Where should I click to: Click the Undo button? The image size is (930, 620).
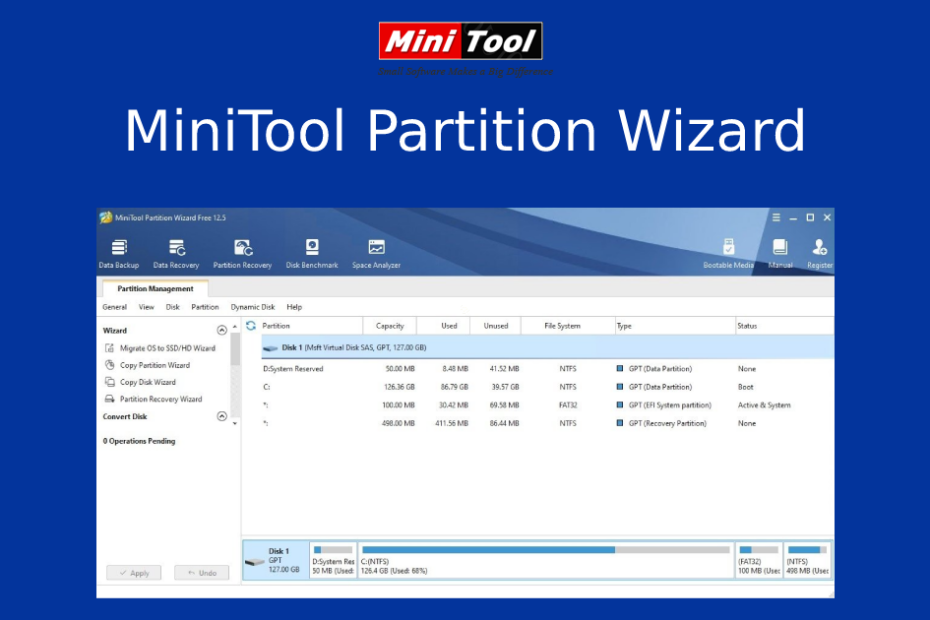tap(202, 573)
